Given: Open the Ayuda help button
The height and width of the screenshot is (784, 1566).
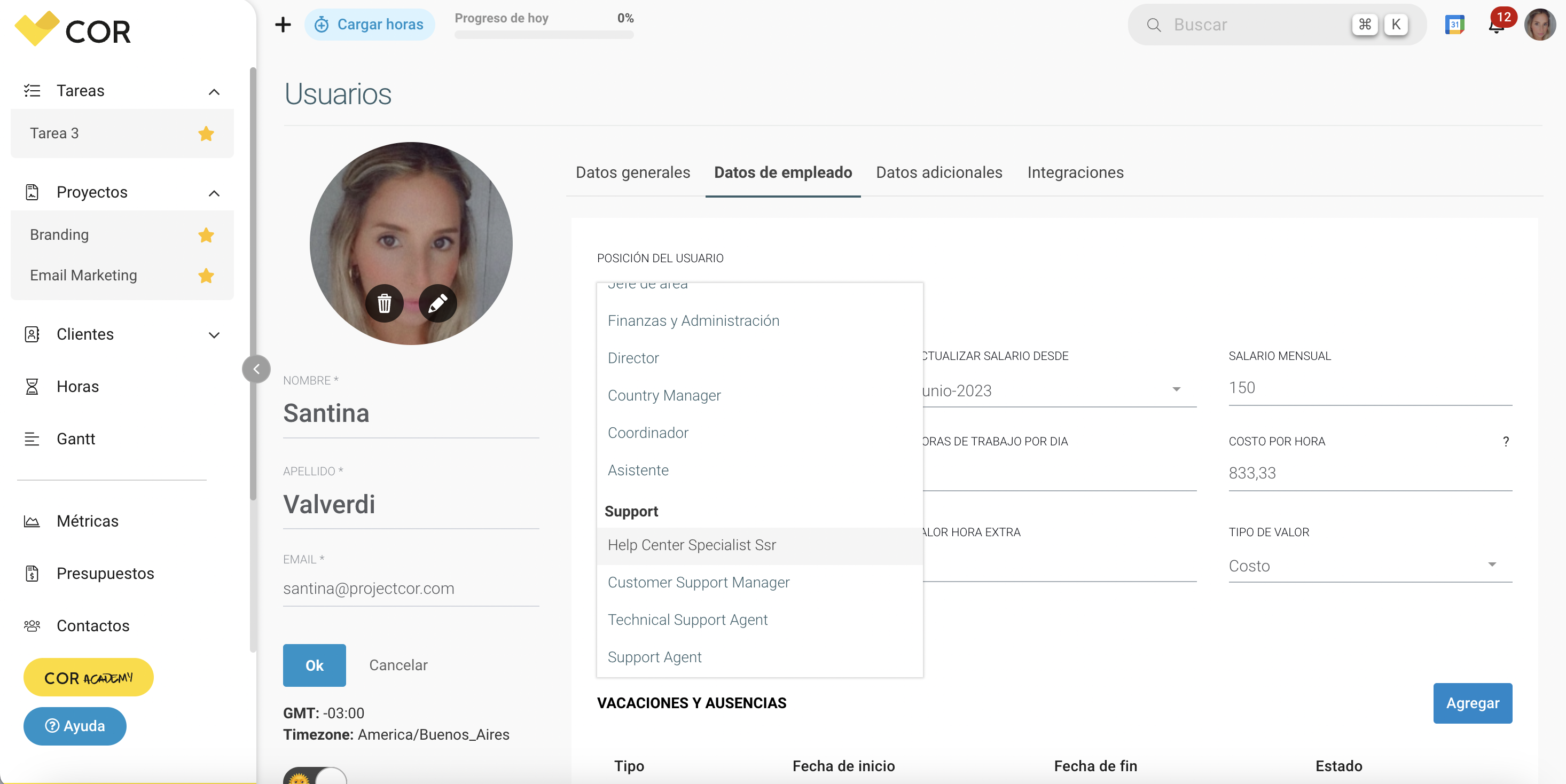Looking at the screenshot, I should click(75, 726).
